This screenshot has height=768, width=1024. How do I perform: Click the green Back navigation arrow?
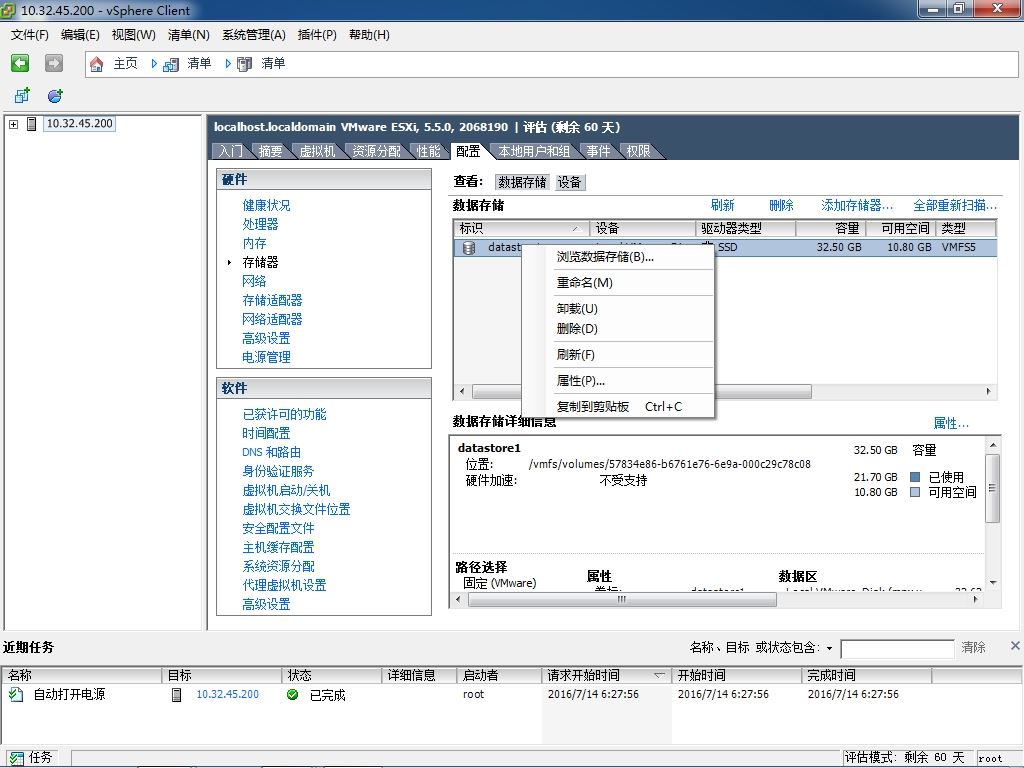coord(20,63)
